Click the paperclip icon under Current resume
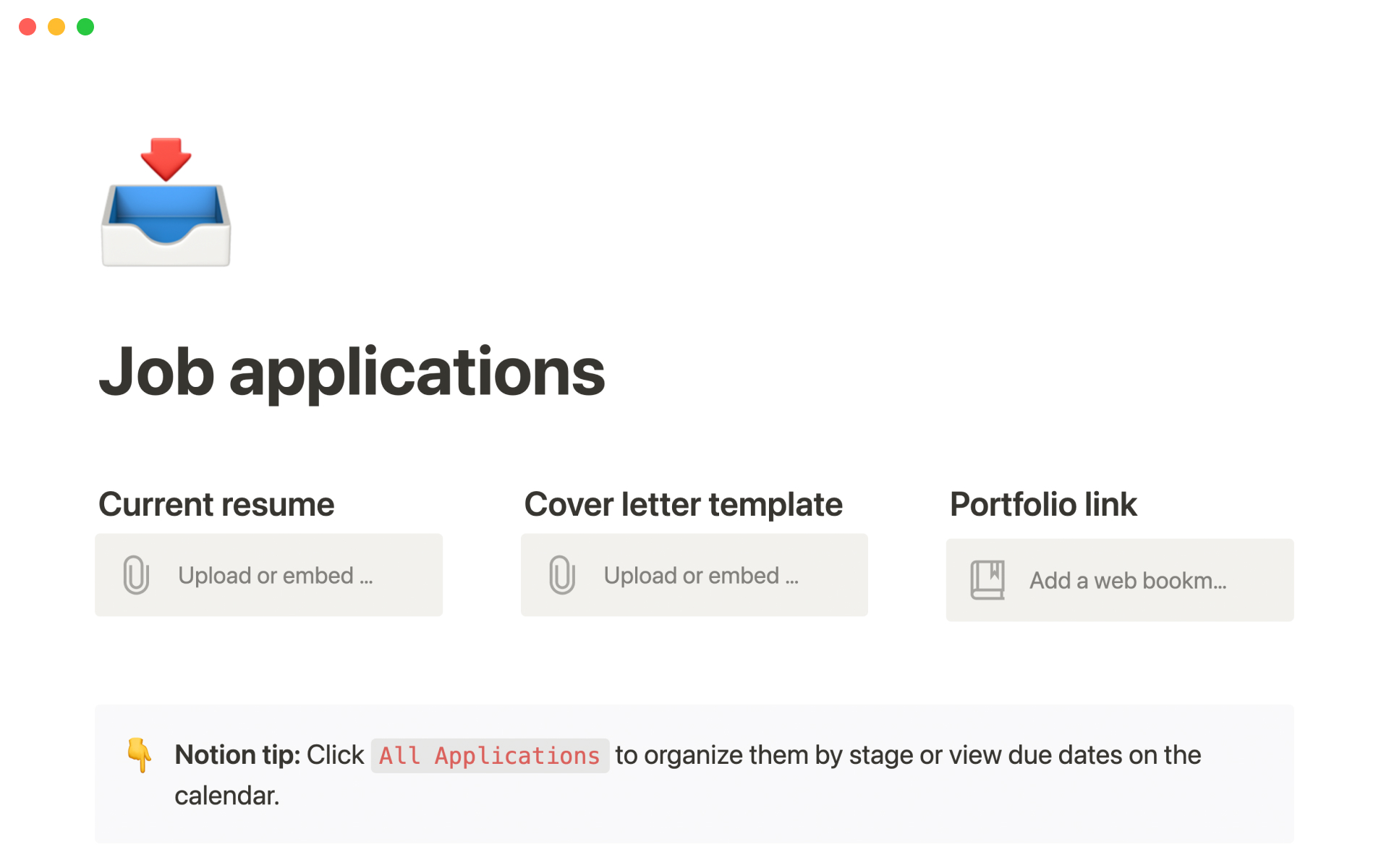The image size is (1389, 868). tap(136, 575)
